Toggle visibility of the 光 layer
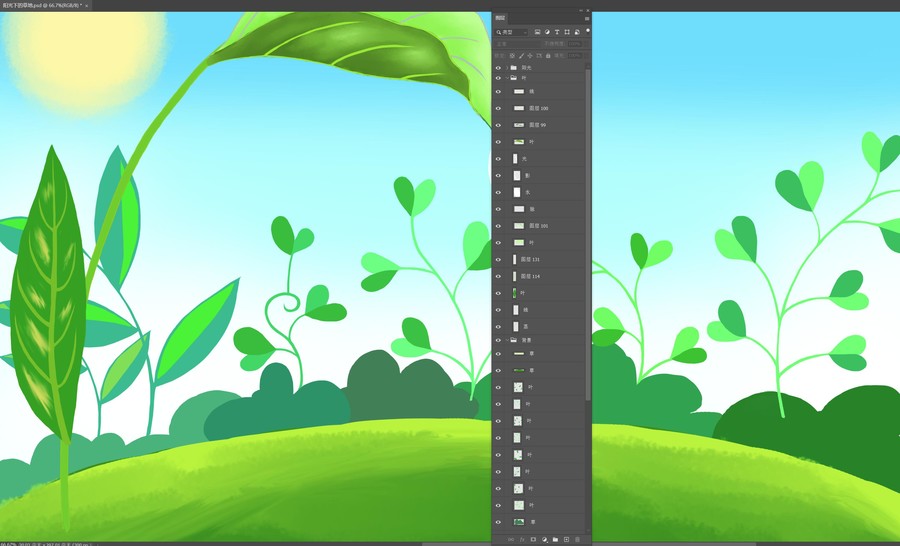Viewport: 900px width, 546px height. pyautogui.click(x=498, y=158)
